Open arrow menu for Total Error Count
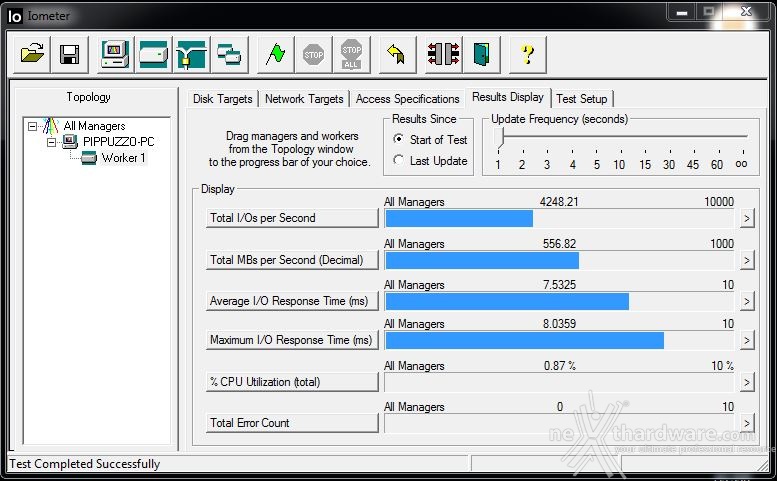 point(747,423)
